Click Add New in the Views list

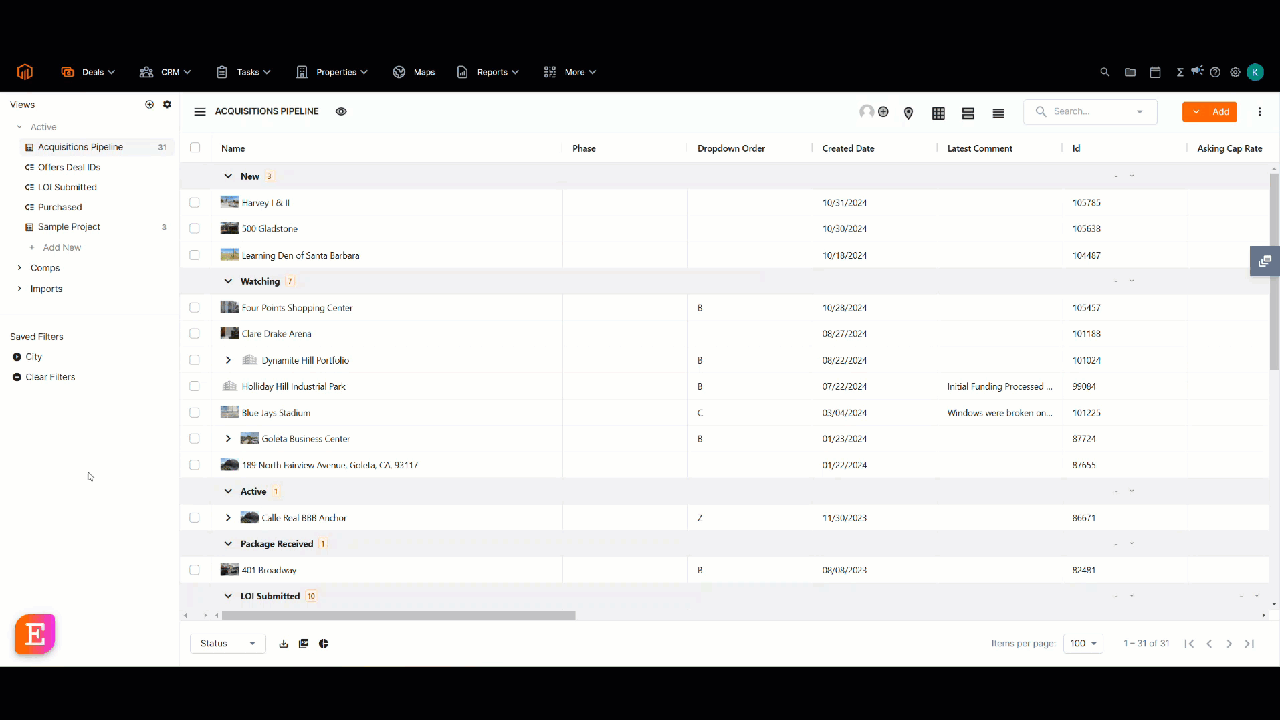(61, 247)
